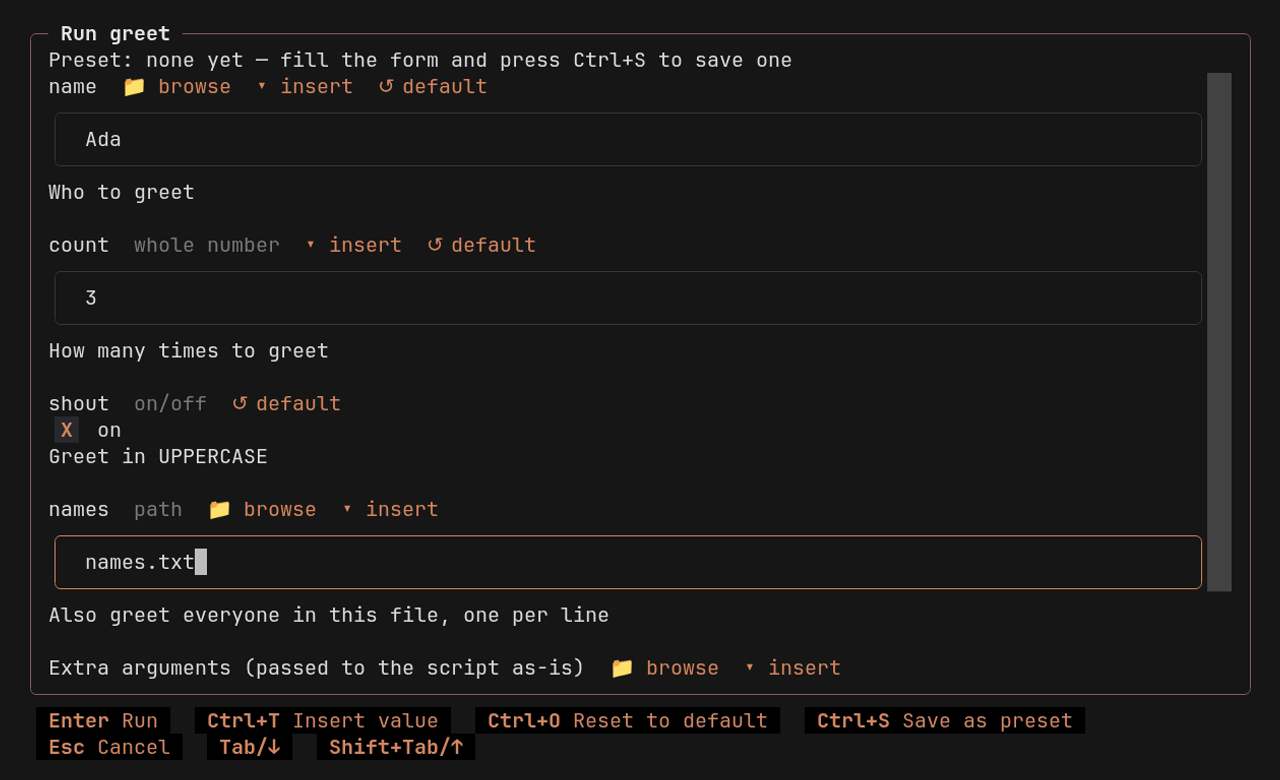Viewport: 1280px width, 780px height.
Task: Focus the count input containing 3
Action: tap(628, 298)
